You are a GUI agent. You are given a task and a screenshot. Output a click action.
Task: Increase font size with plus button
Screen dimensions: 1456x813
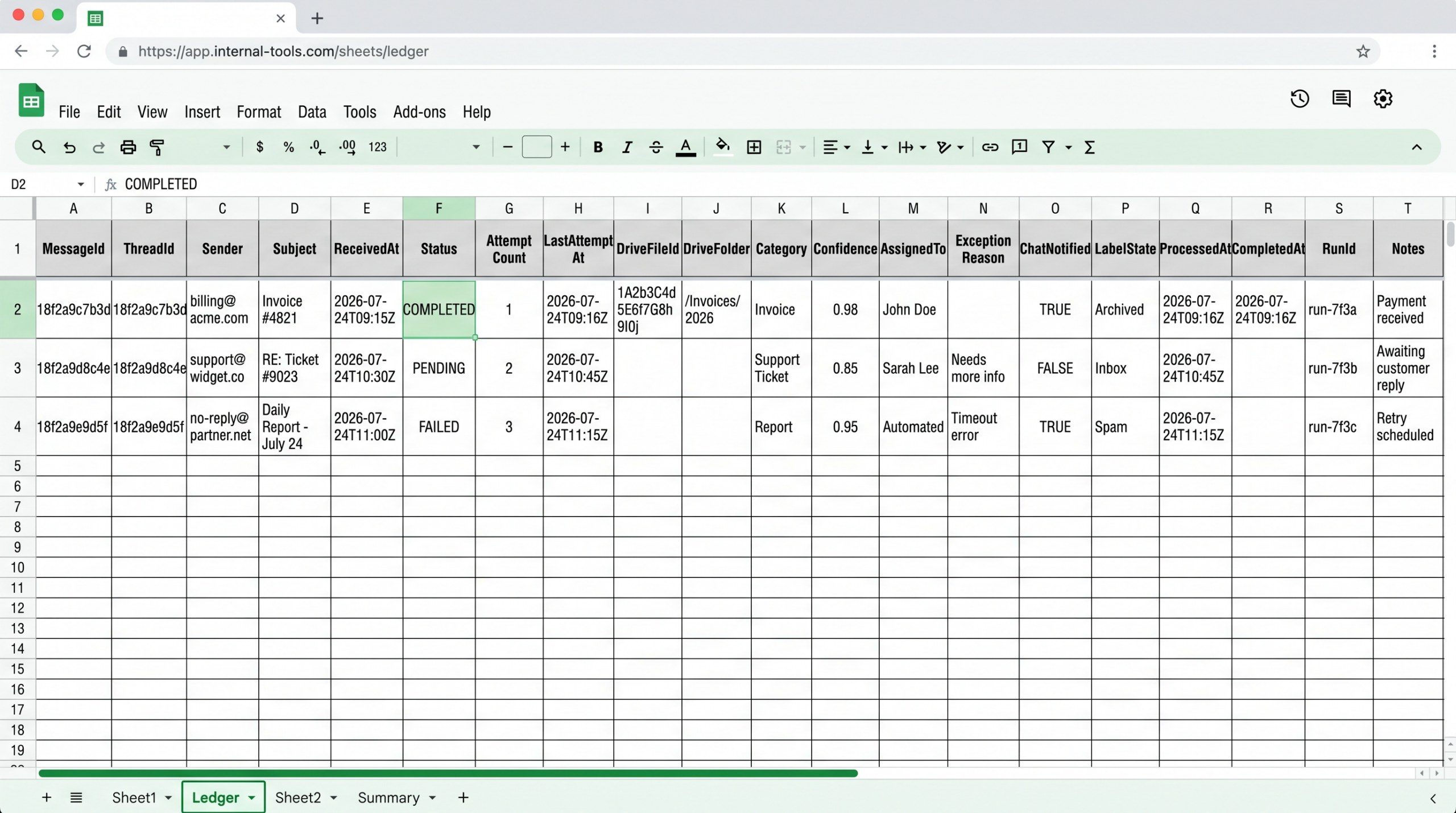tap(565, 147)
